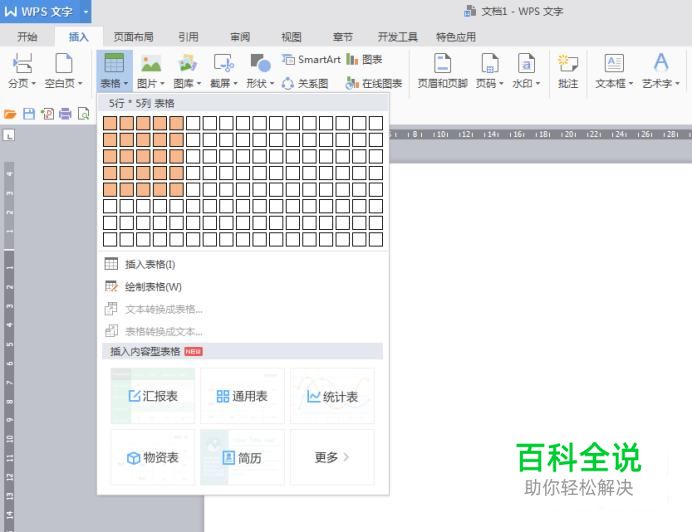Click the 艺术字 word art icon
692x532 pixels.
661,62
